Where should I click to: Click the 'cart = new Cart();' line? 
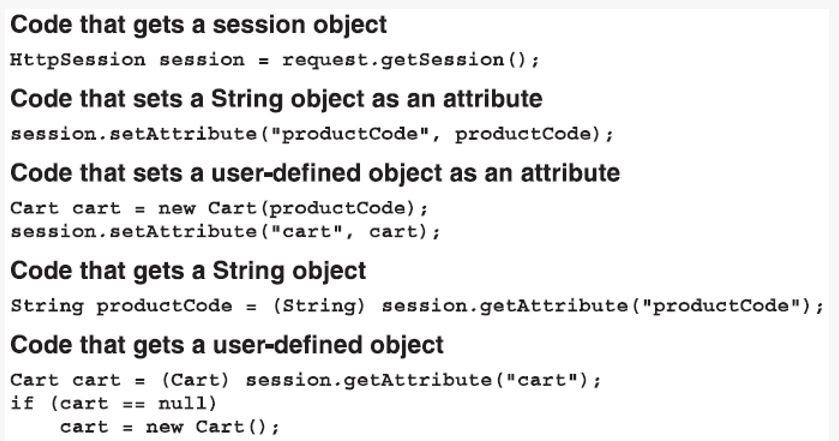(170, 427)
